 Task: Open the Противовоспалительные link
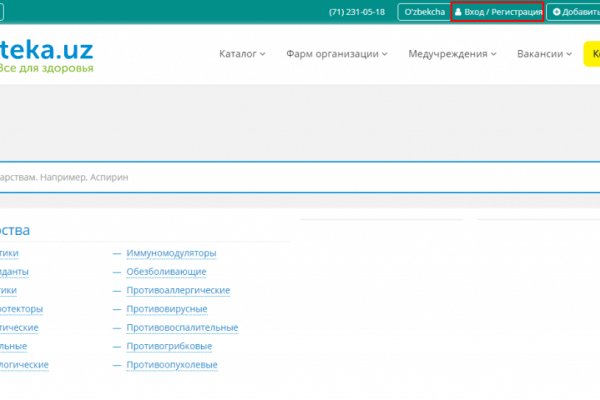pos(182,328)
